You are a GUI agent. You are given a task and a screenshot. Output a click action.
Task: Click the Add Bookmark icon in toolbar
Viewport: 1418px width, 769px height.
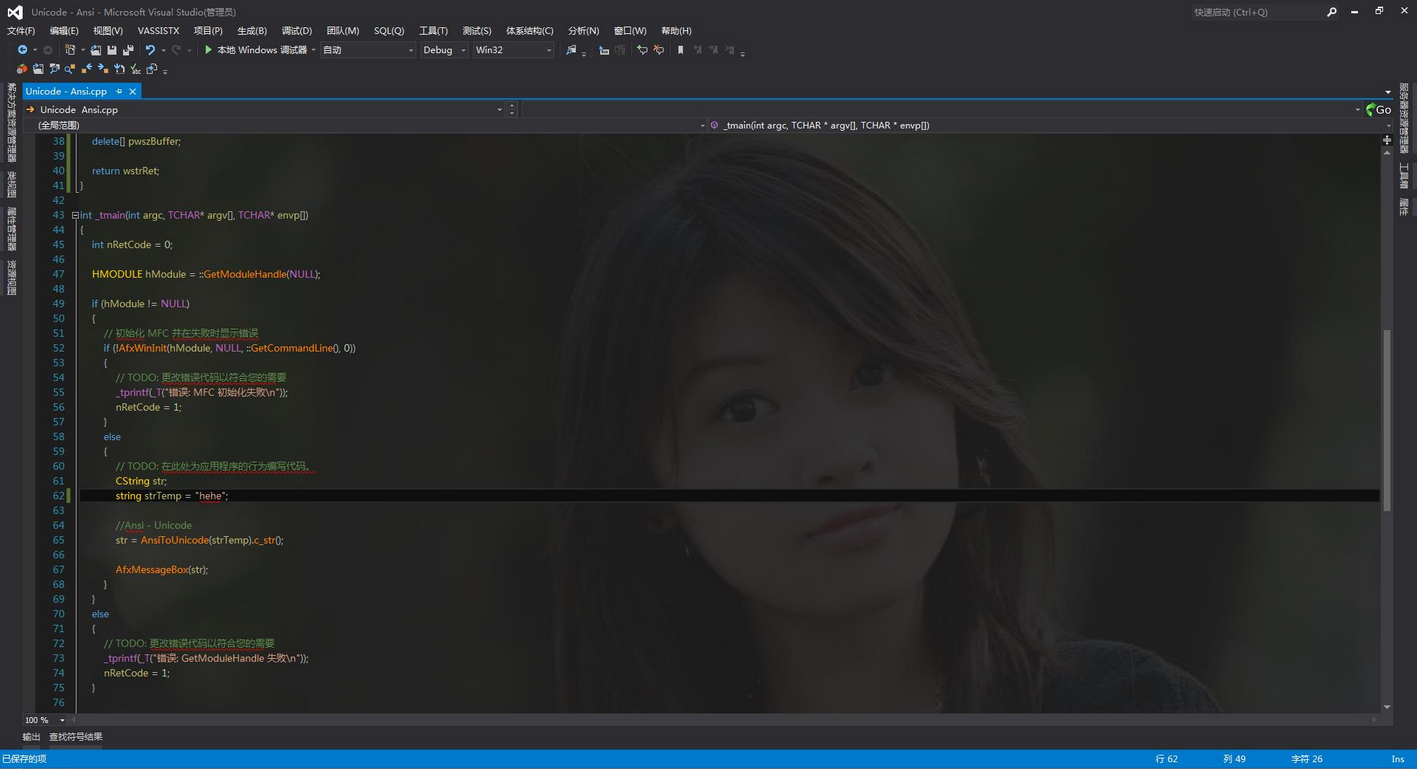tap(681, 49)
